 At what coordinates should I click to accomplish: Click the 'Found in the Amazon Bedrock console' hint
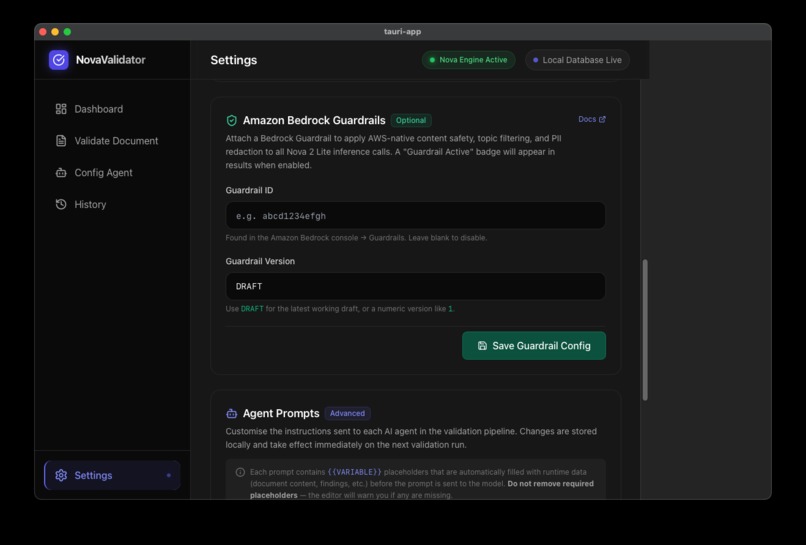coord(356,238)
